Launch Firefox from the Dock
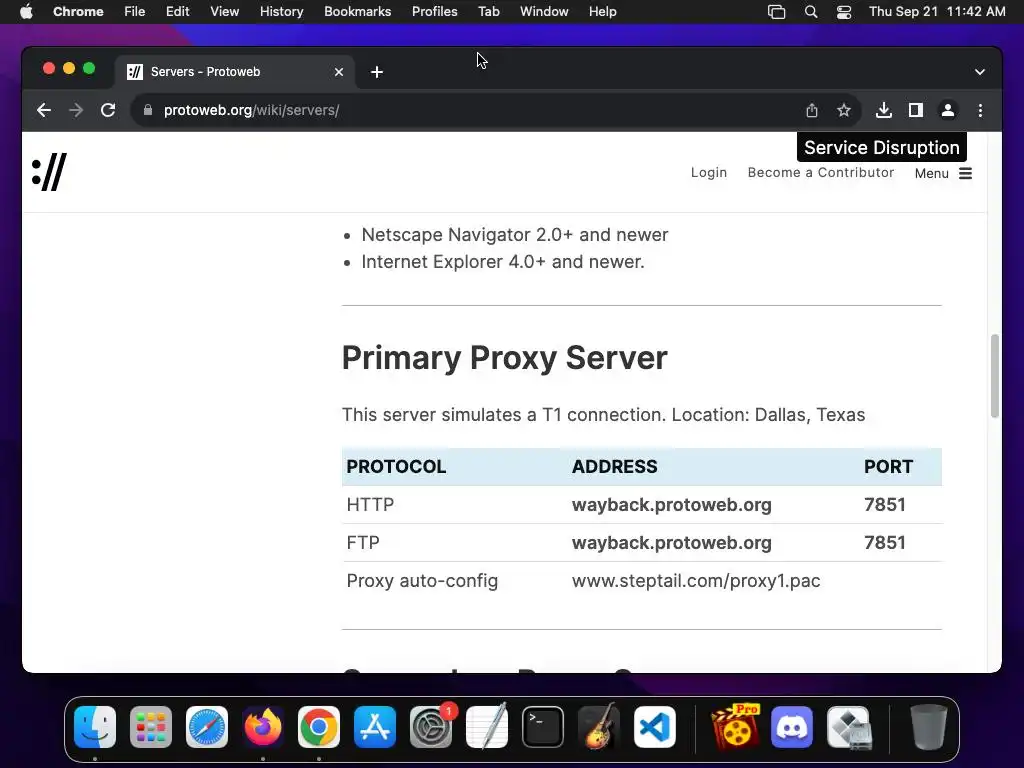This screenshot has height=768, width=1024. click(263, 727)
